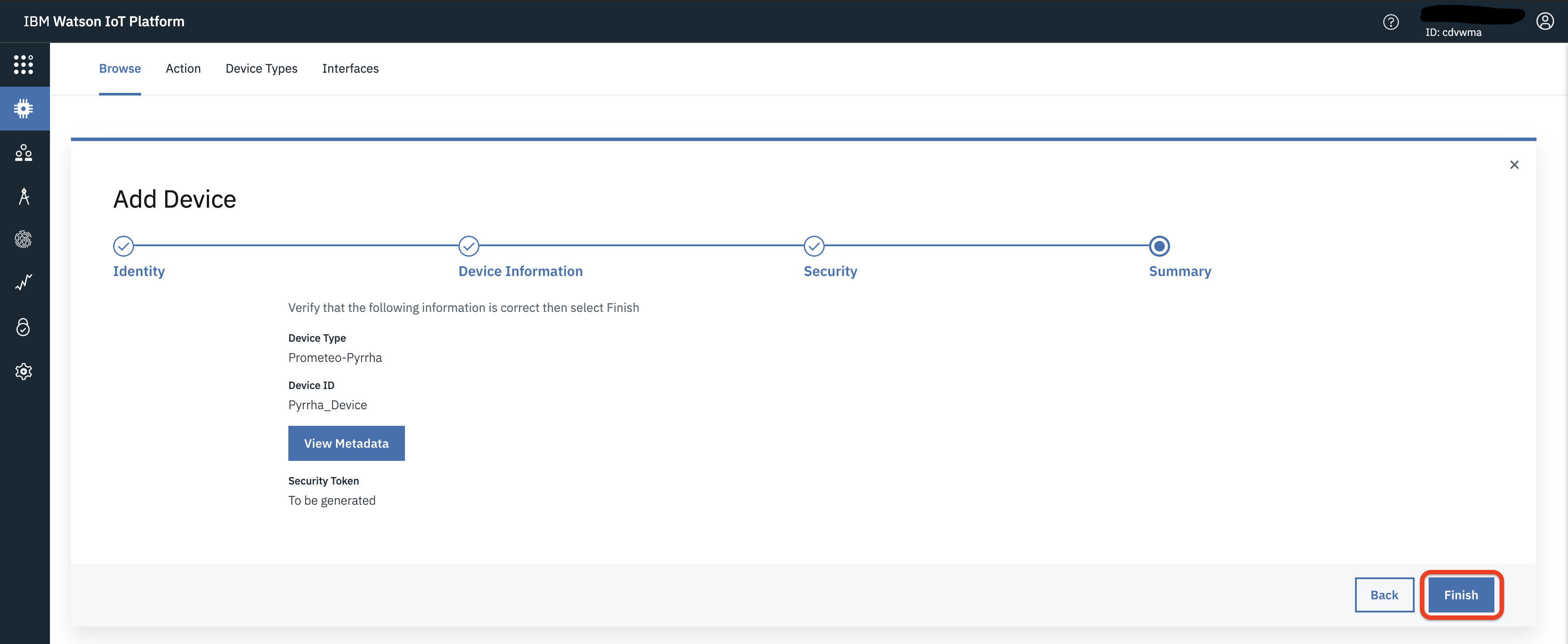Screen dimensions: 1568x644
Task: Click the help question mark icon
Action: [1391, 22]
